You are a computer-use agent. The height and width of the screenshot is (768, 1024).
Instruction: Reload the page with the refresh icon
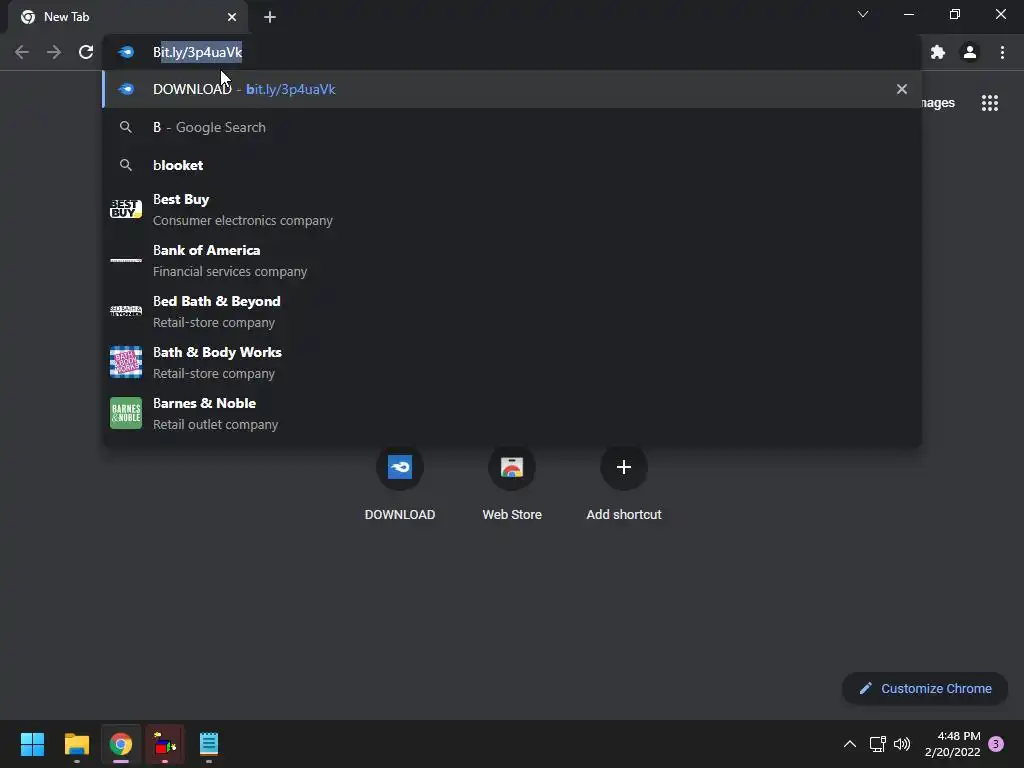point(86,52)
